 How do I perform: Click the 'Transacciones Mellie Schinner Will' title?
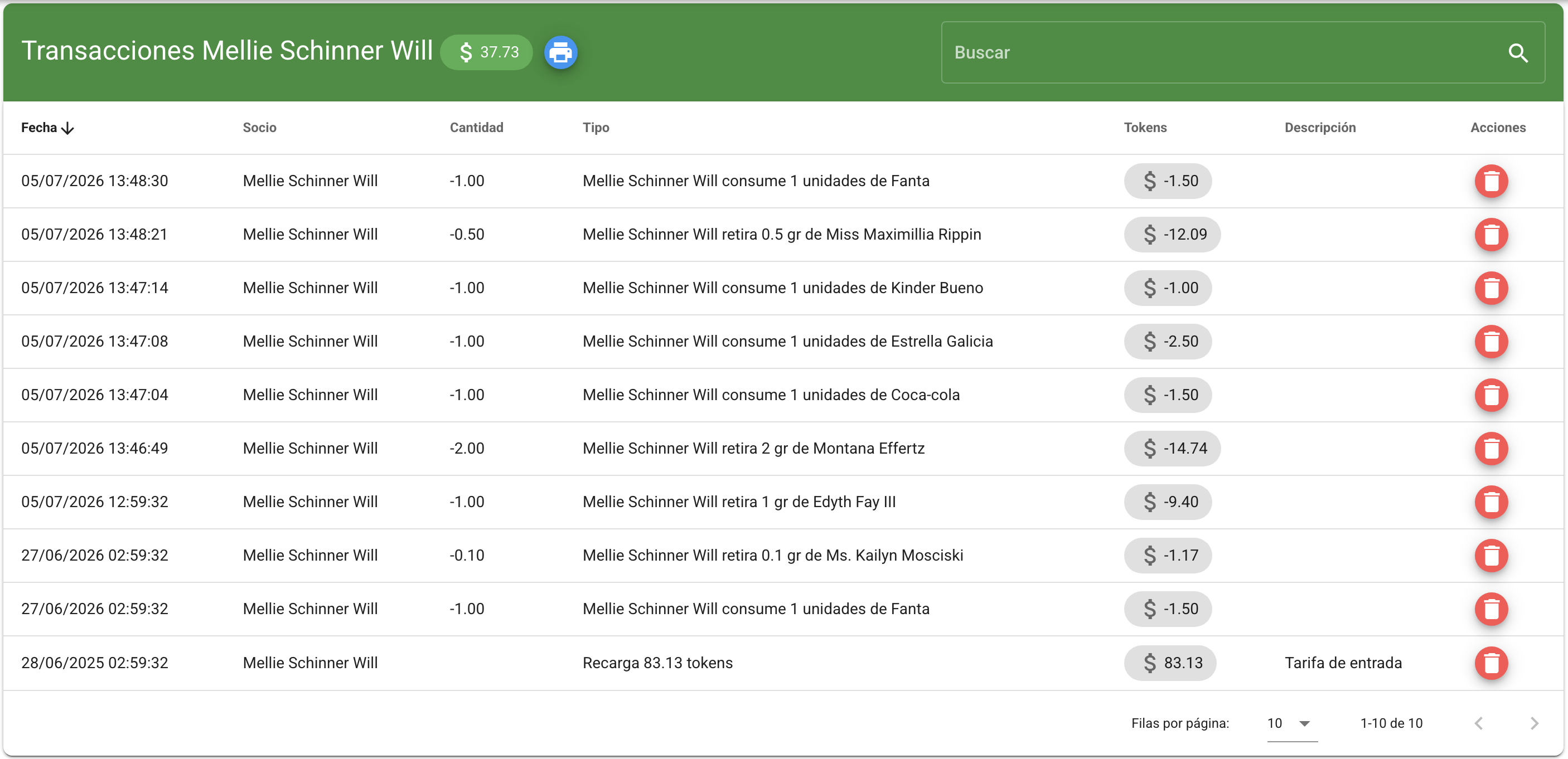[x=226, y=51]
